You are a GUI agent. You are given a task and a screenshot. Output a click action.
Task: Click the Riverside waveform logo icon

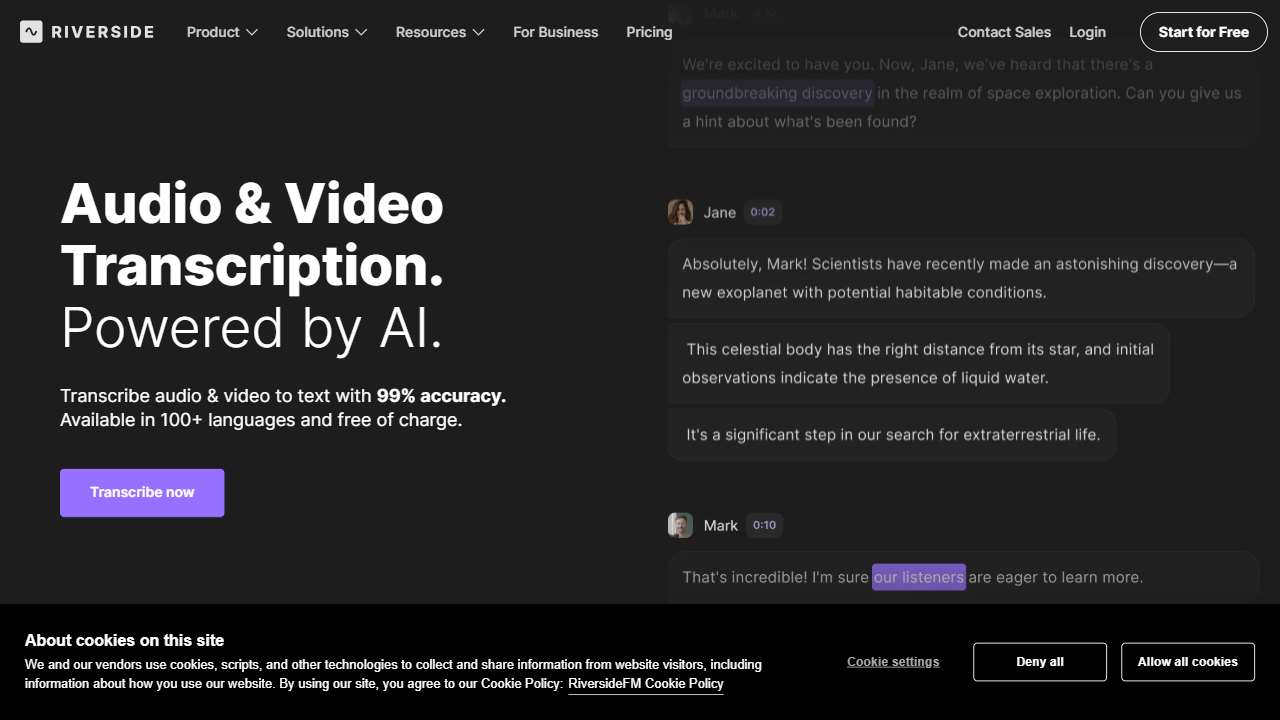pyautogui.click(x=31, y=31)
